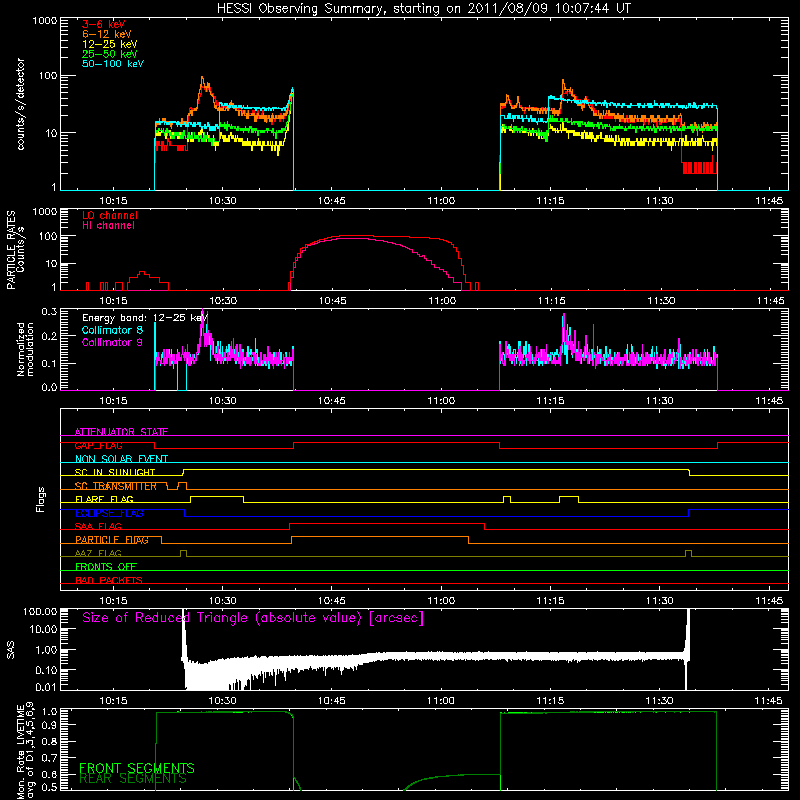Viewport: 800px width, 800px height.
Task: Click the ECLIPSE_FLAG label
Action: (x=109, y=513)
